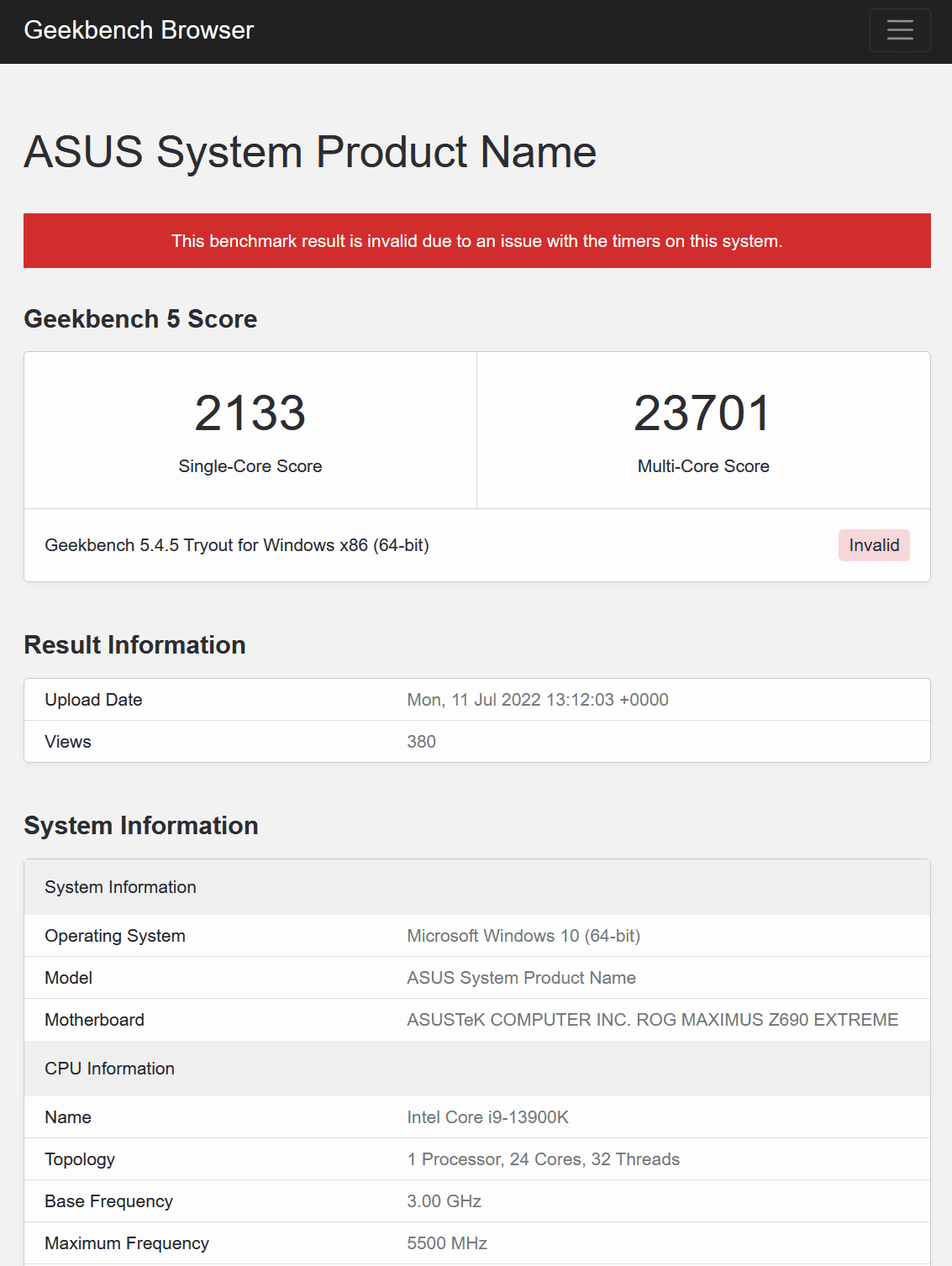Click the Topology row label
952x1266 pixels.
[80, 1159]
